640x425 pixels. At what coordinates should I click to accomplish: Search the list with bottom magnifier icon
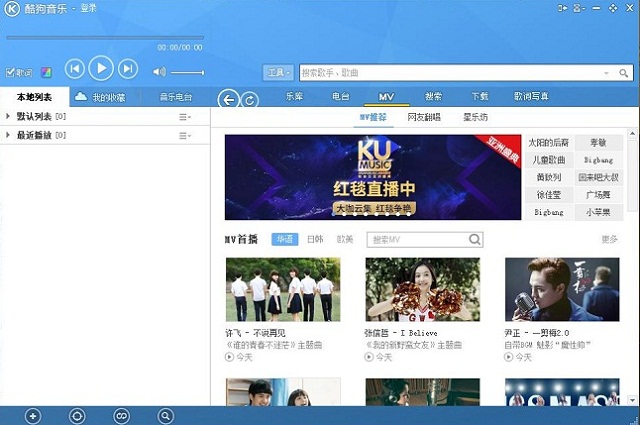(x=165, y=416)
